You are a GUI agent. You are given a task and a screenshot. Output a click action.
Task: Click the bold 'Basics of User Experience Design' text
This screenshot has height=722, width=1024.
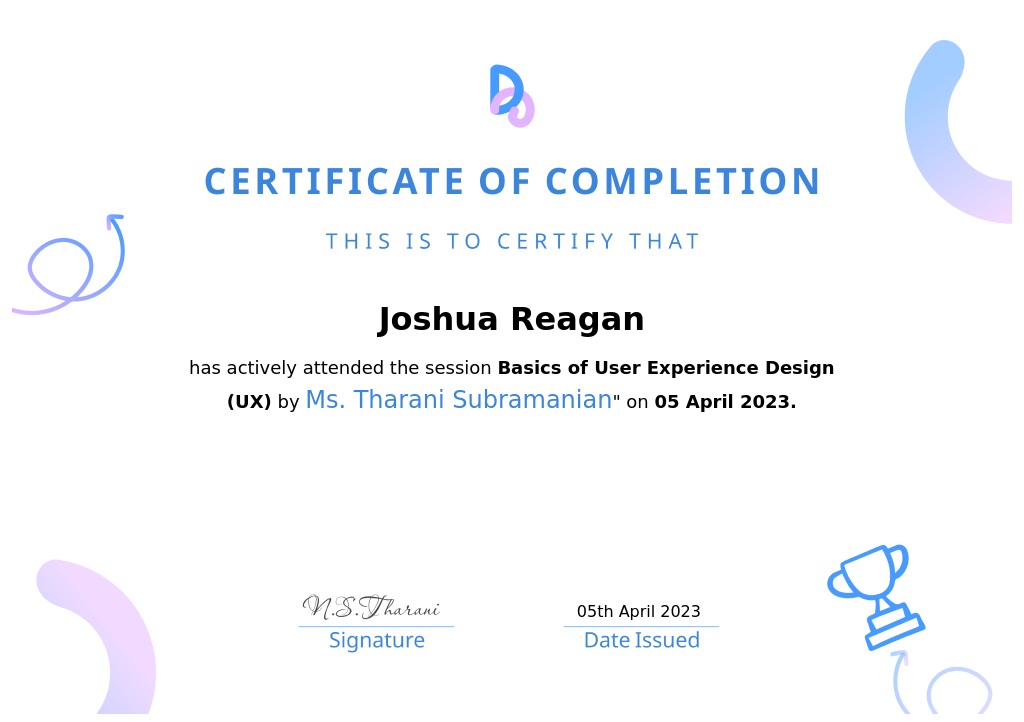(665, 368)
